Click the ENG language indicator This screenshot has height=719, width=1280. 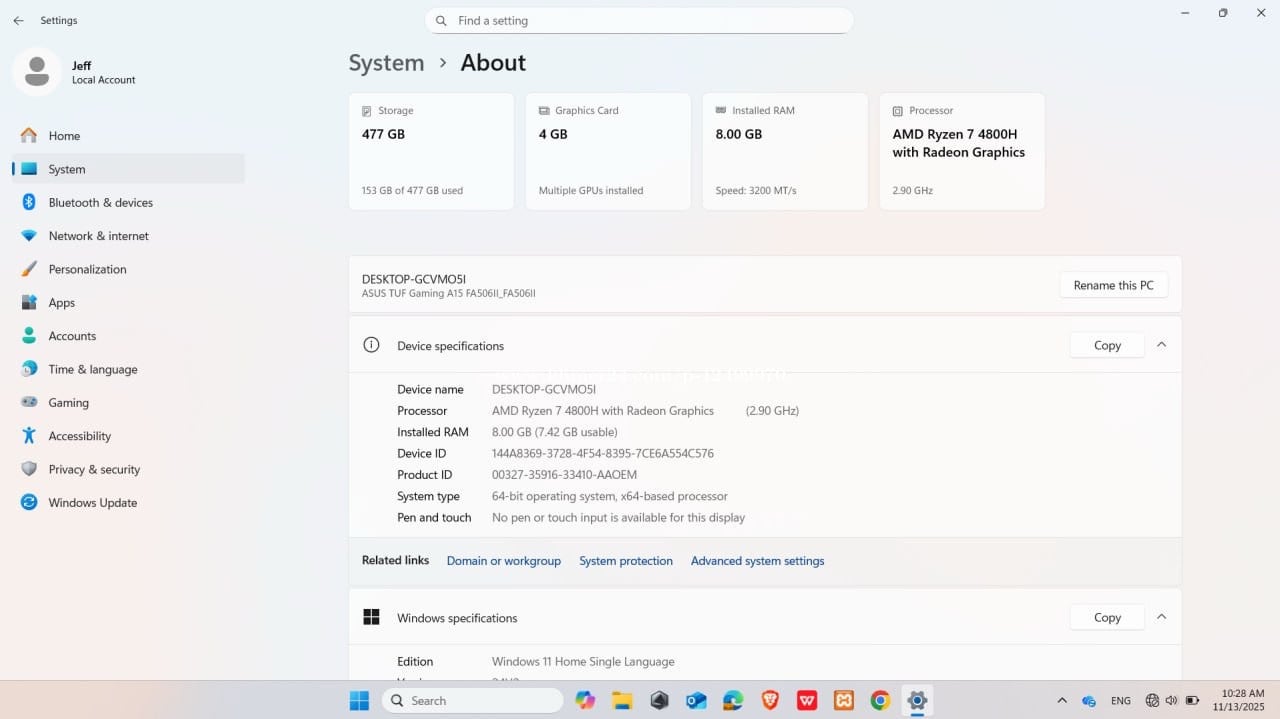click(1121, 701)
